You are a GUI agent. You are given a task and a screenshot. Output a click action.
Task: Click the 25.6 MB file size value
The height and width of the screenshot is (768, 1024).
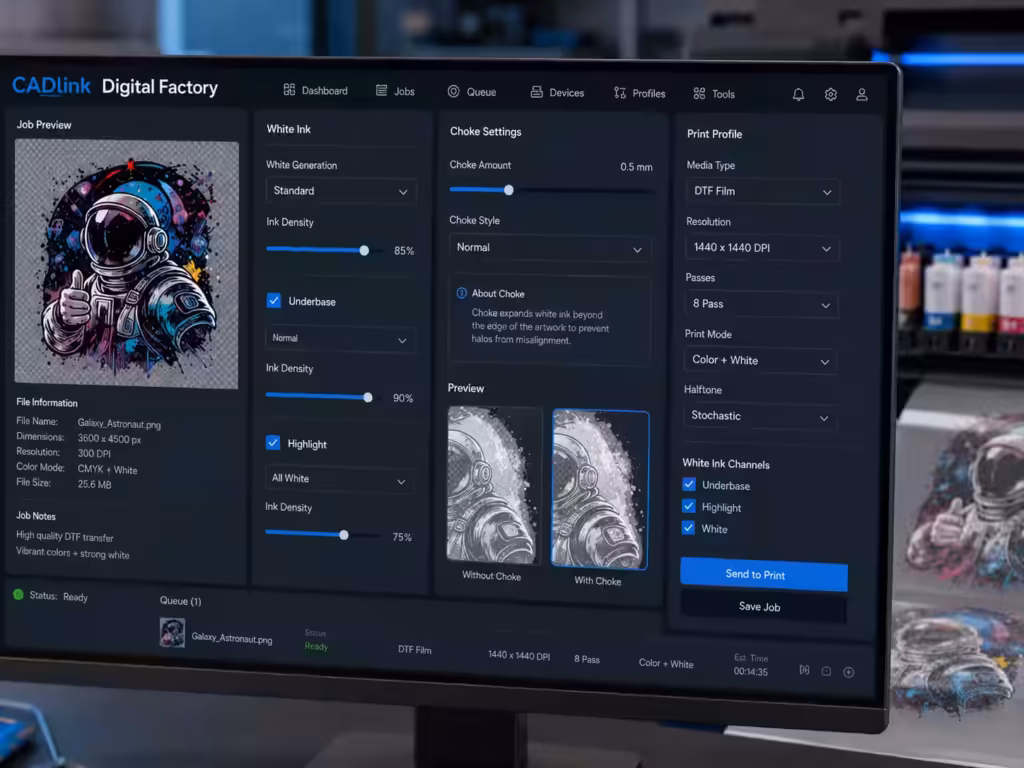95,485
